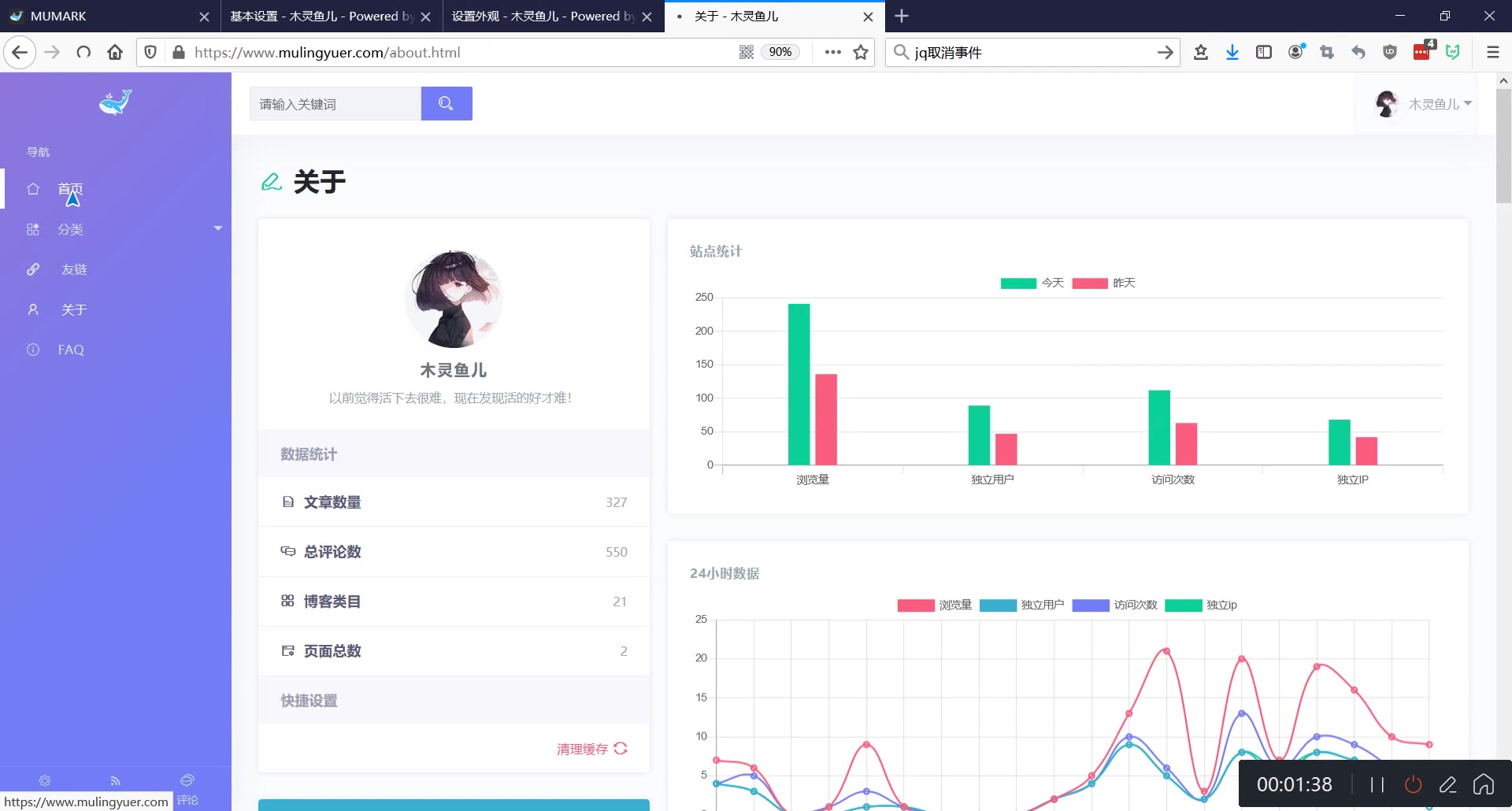Open the page actions three-dot menu
Screen dimensions: 1512x811
coord(832,53)
